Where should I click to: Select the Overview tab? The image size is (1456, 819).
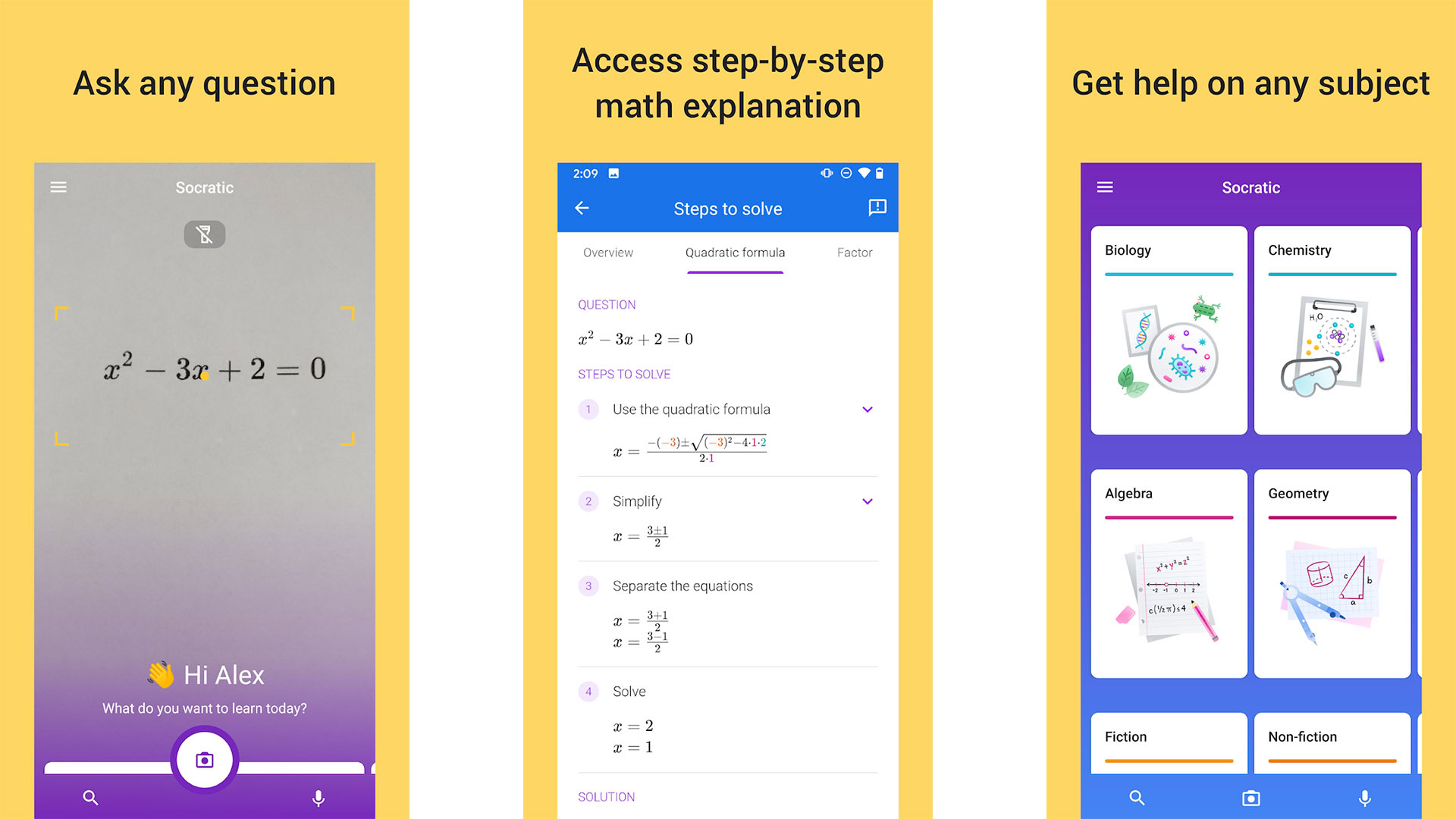607,253
